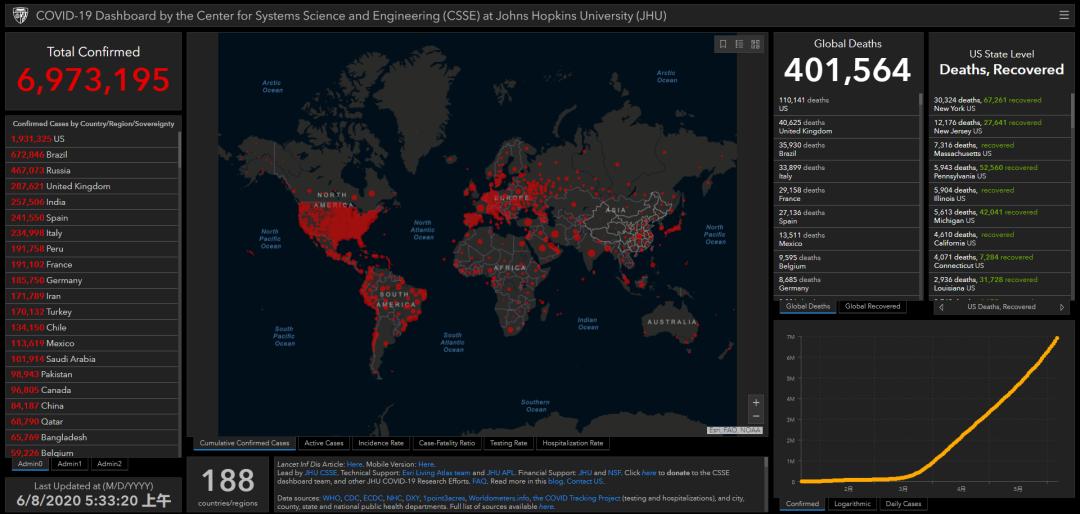Select the Global Deaths tab
Screen dimensions: 1080x514
click(x=809, y=307)
